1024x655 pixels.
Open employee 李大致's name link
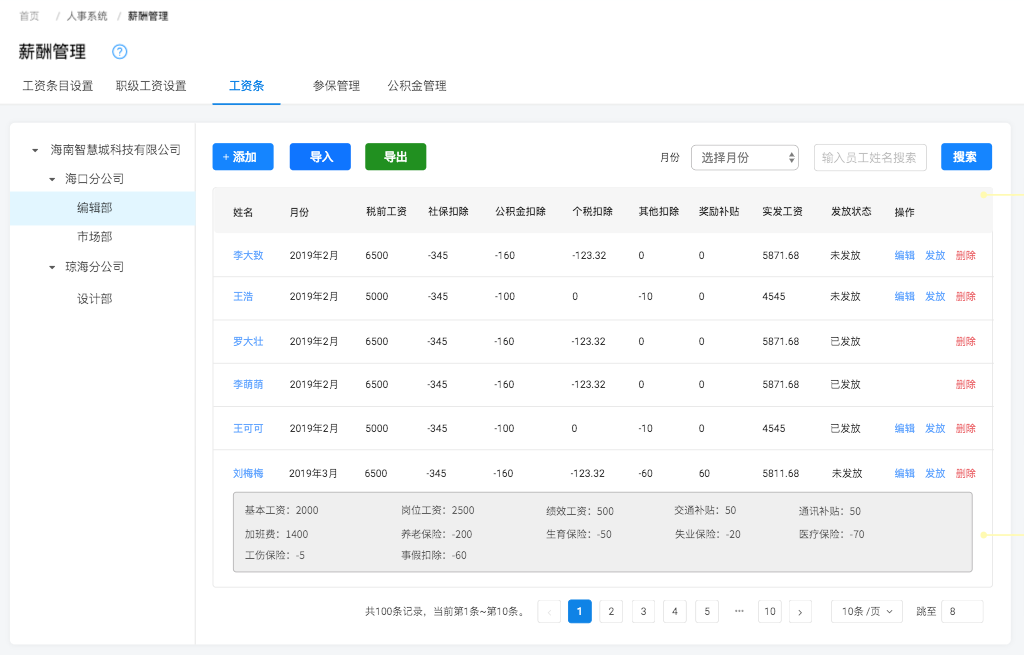(x=248, y=256)
